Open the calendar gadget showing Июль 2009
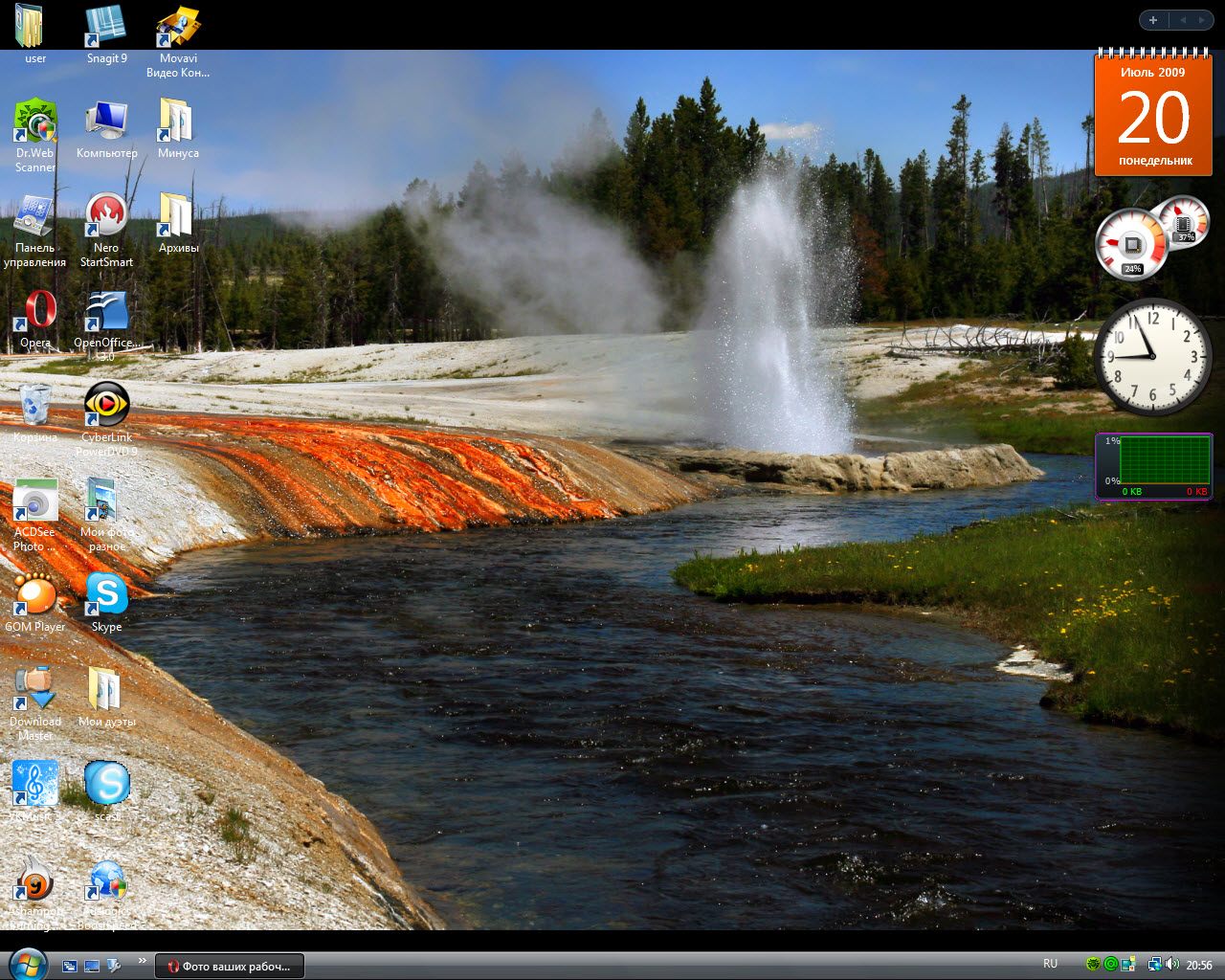 (1153, 113)
